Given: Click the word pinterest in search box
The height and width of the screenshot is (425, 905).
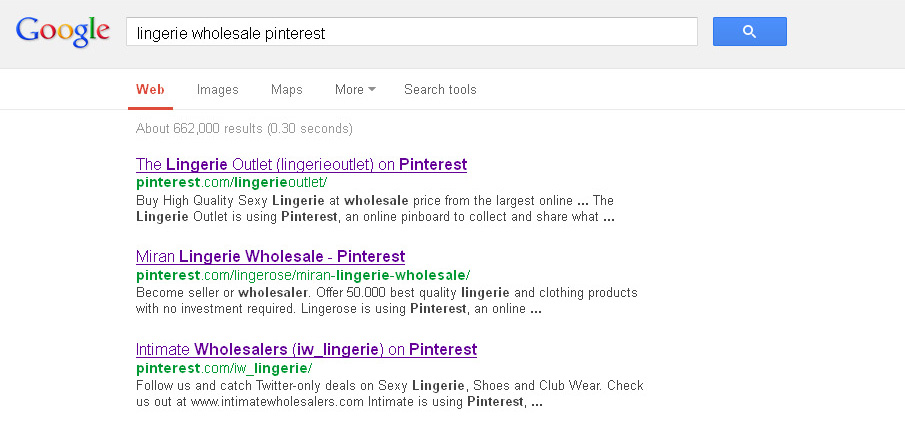Looking at the screenshot, I should click(295, 33).
